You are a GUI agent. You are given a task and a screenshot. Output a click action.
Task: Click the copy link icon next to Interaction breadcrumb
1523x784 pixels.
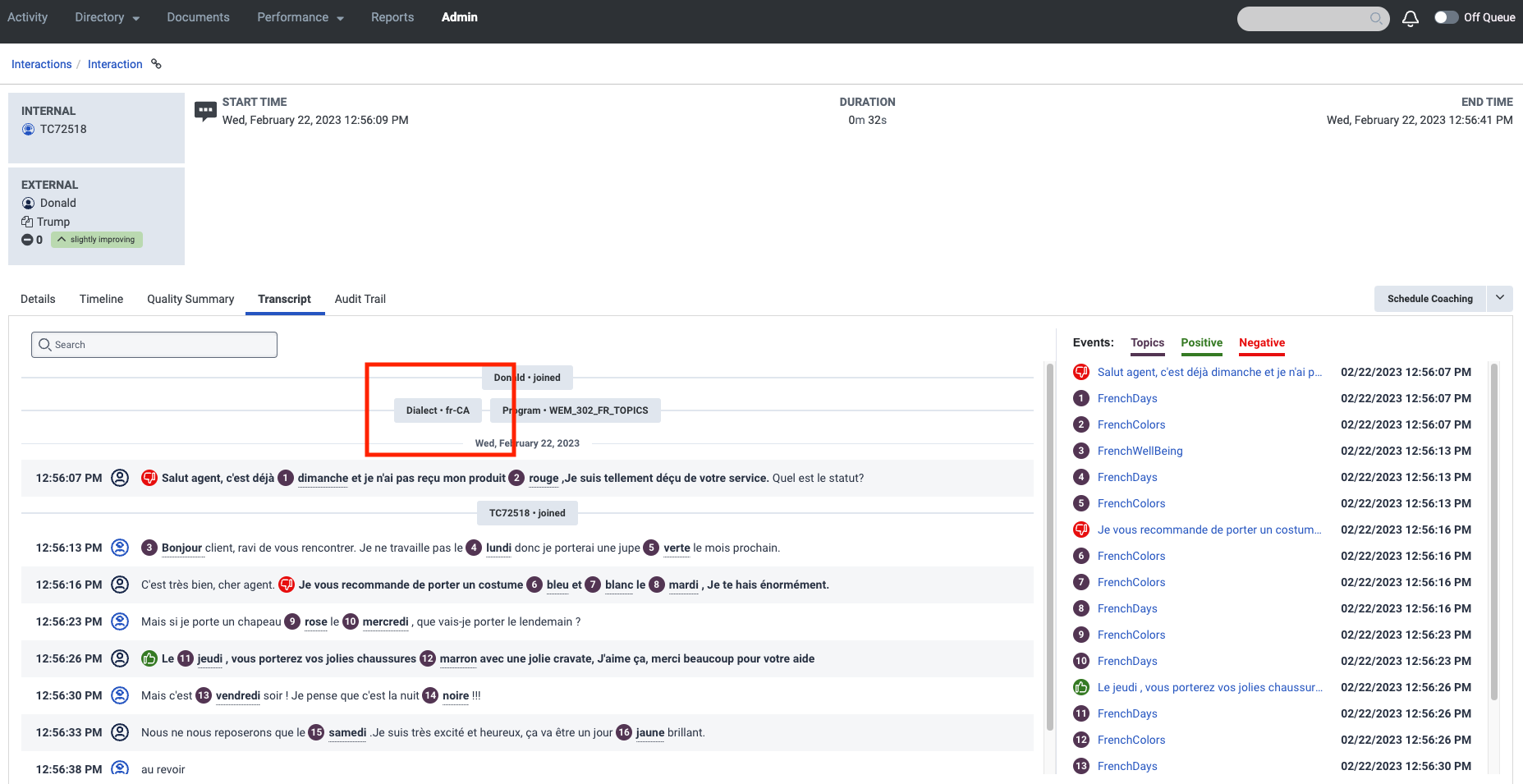tap(156, 63)
